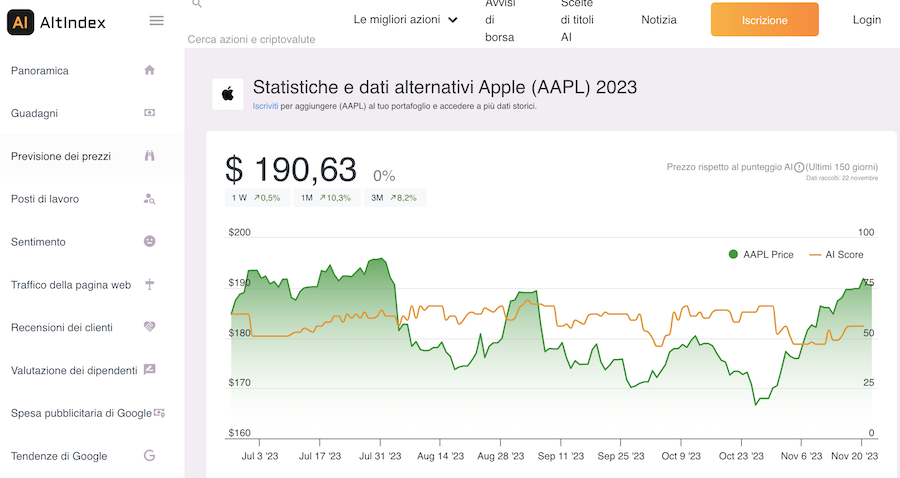This screenshot has height=478, width=900.
Task: Click the Oct 23 '23 axis label
Action: (x=741, y=456)
